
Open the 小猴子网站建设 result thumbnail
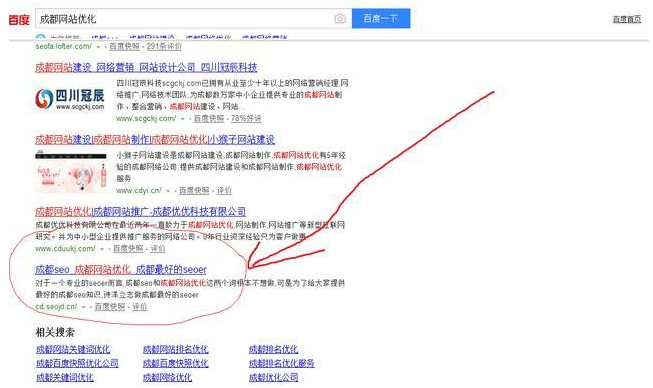click(x=71, y=172)
